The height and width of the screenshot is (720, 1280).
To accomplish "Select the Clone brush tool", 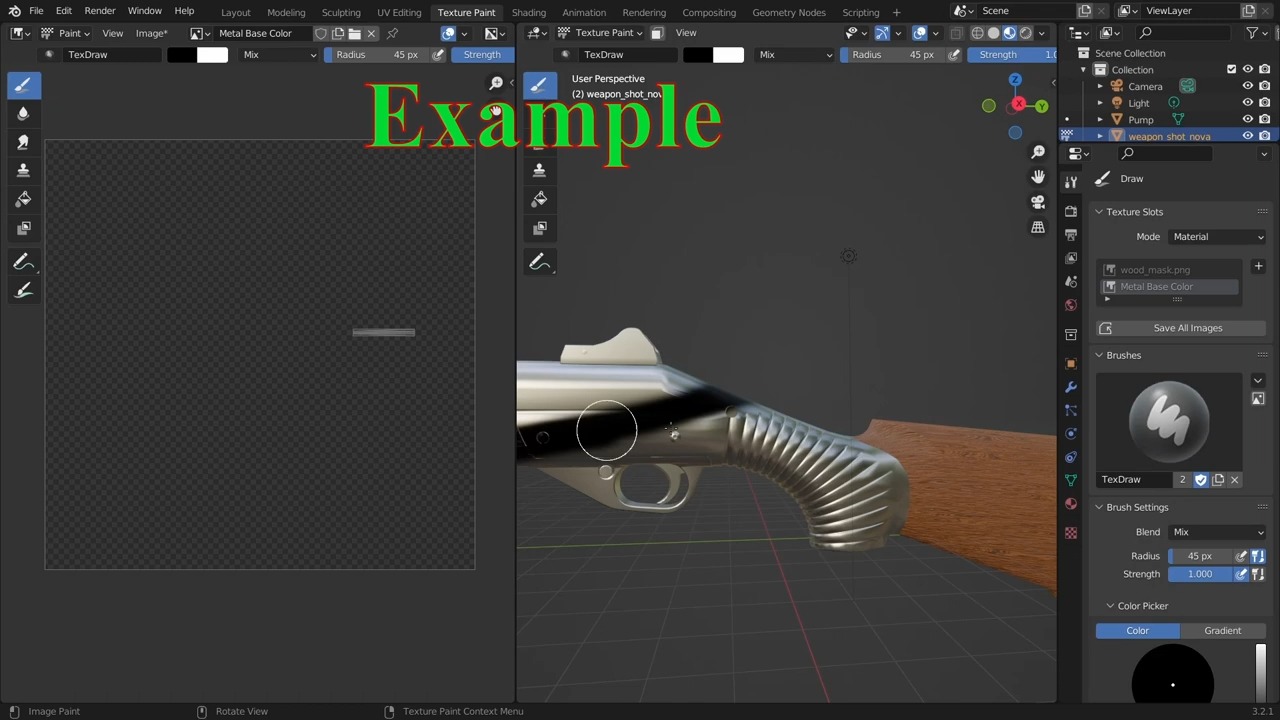I will pyautogui.click(x=23, y=170).
